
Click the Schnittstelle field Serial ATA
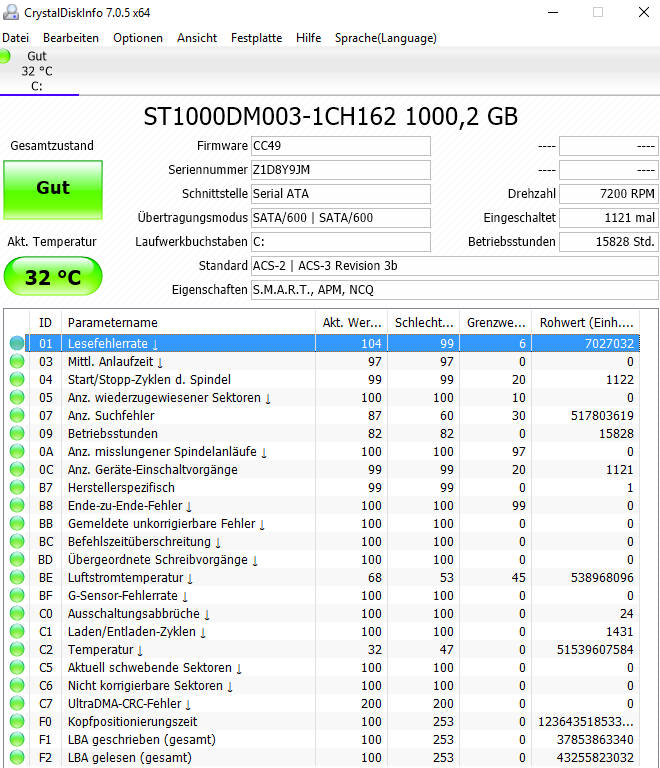click(x=341, y=193)
